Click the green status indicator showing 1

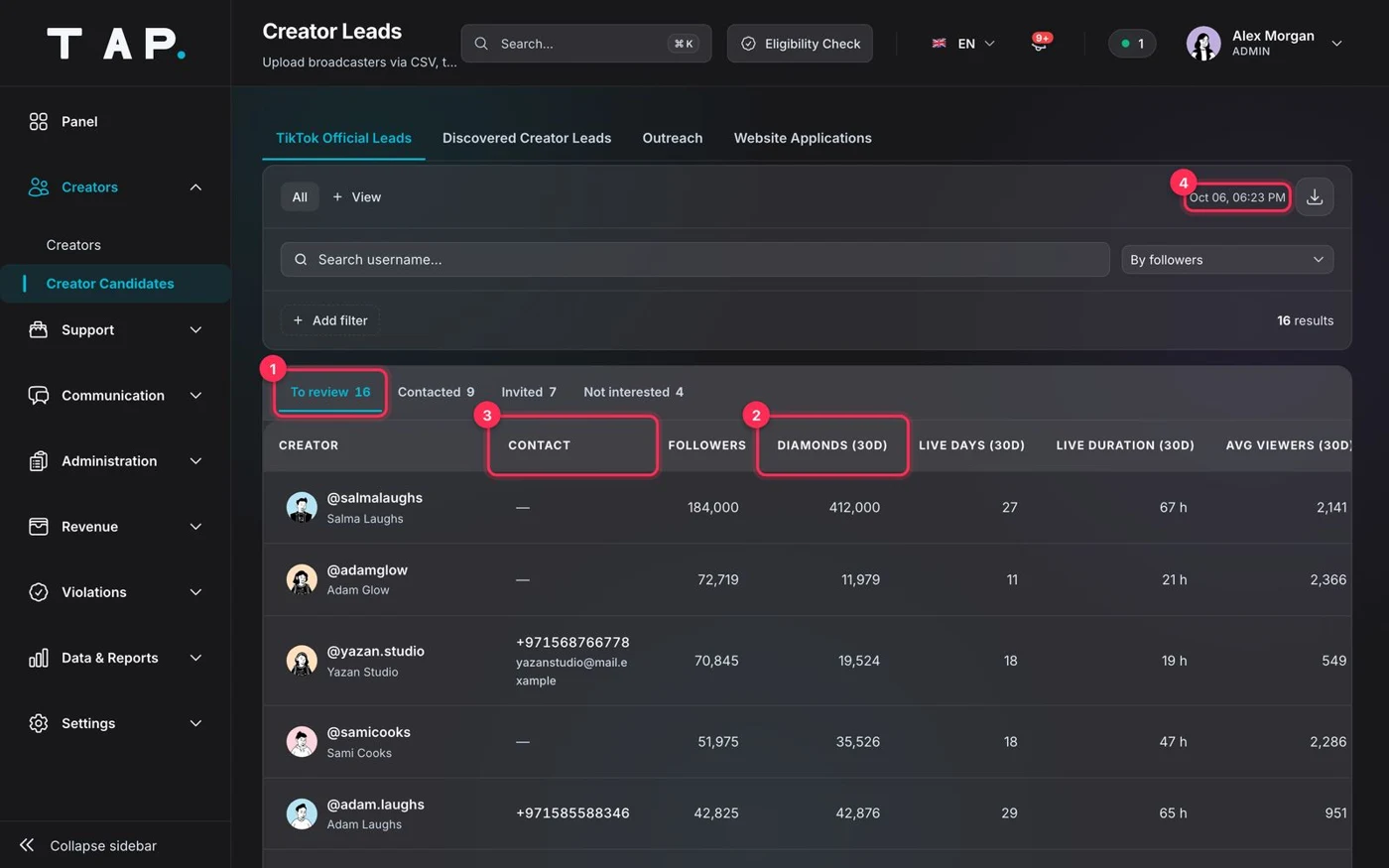click(x=1132, y=43)
